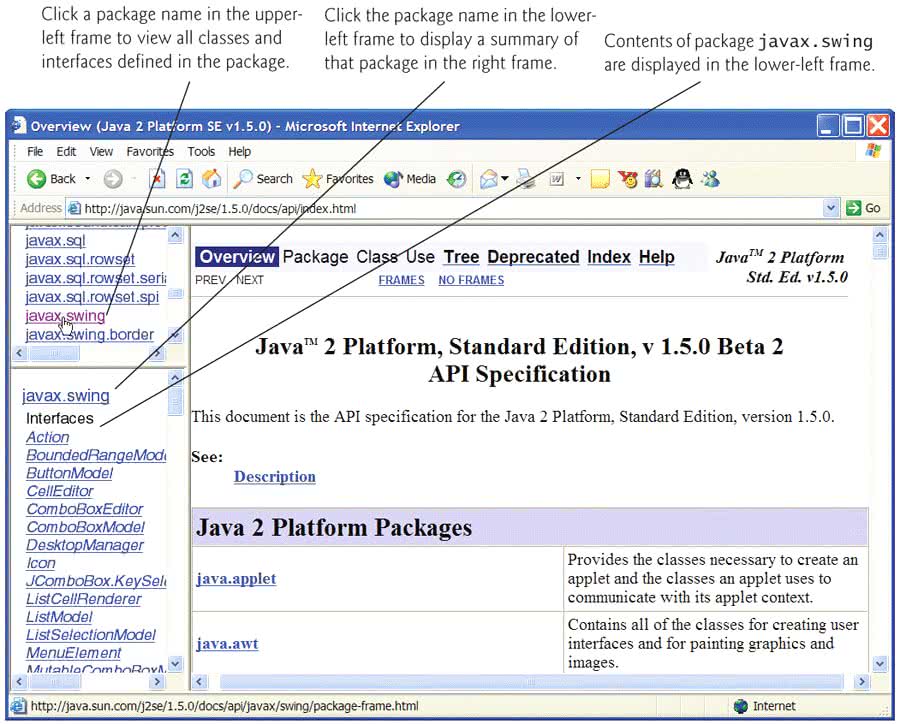Open the Deprecated link in the API navigation bar
Screen dimensions: 900x724
click(x=533, y=257)
